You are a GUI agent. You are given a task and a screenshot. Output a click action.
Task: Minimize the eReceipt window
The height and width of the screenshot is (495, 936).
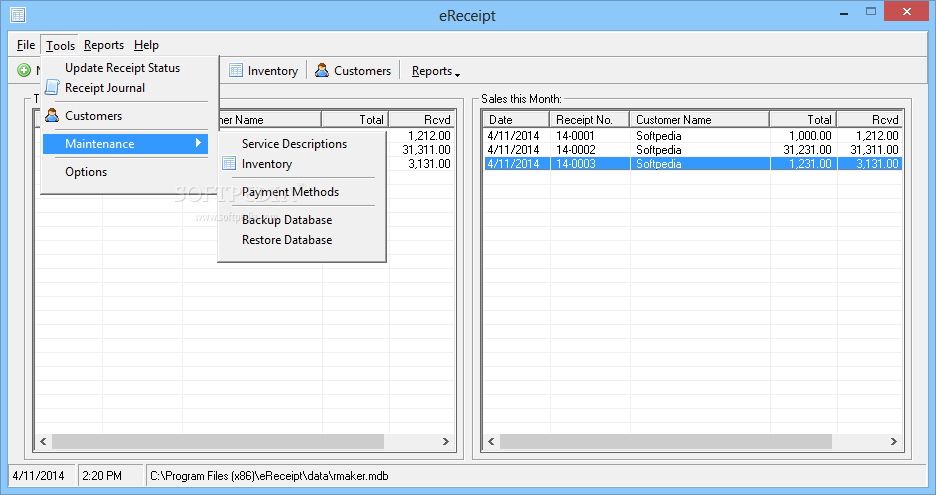[x=843, y=13]
